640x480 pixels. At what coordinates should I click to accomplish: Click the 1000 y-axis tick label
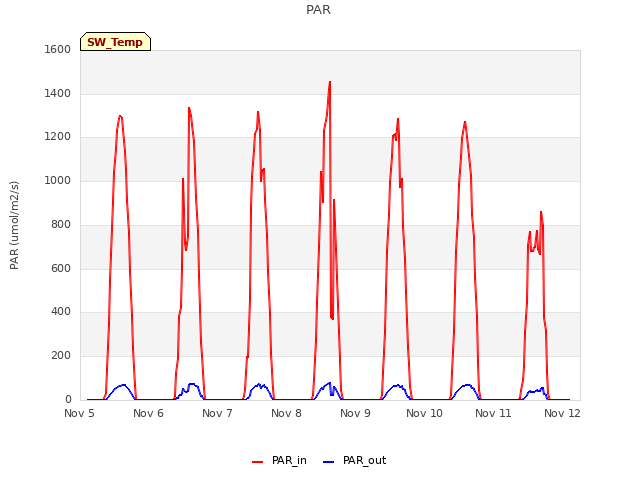58,180
